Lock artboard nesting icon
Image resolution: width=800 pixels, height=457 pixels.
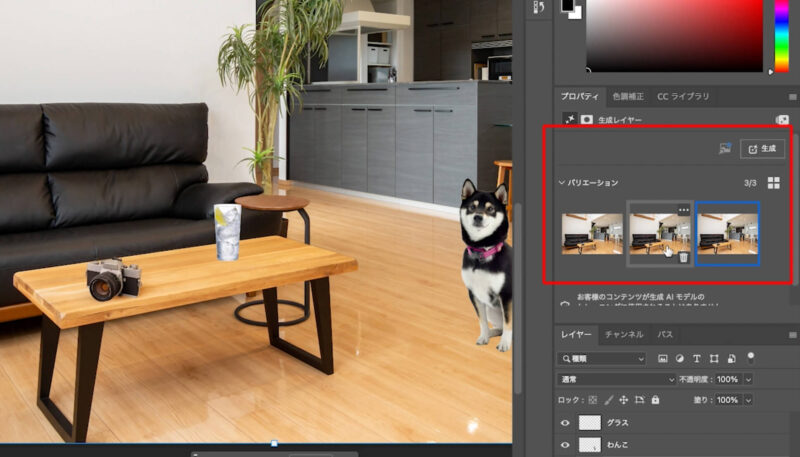pyautogui.click(x=639, y=400)
